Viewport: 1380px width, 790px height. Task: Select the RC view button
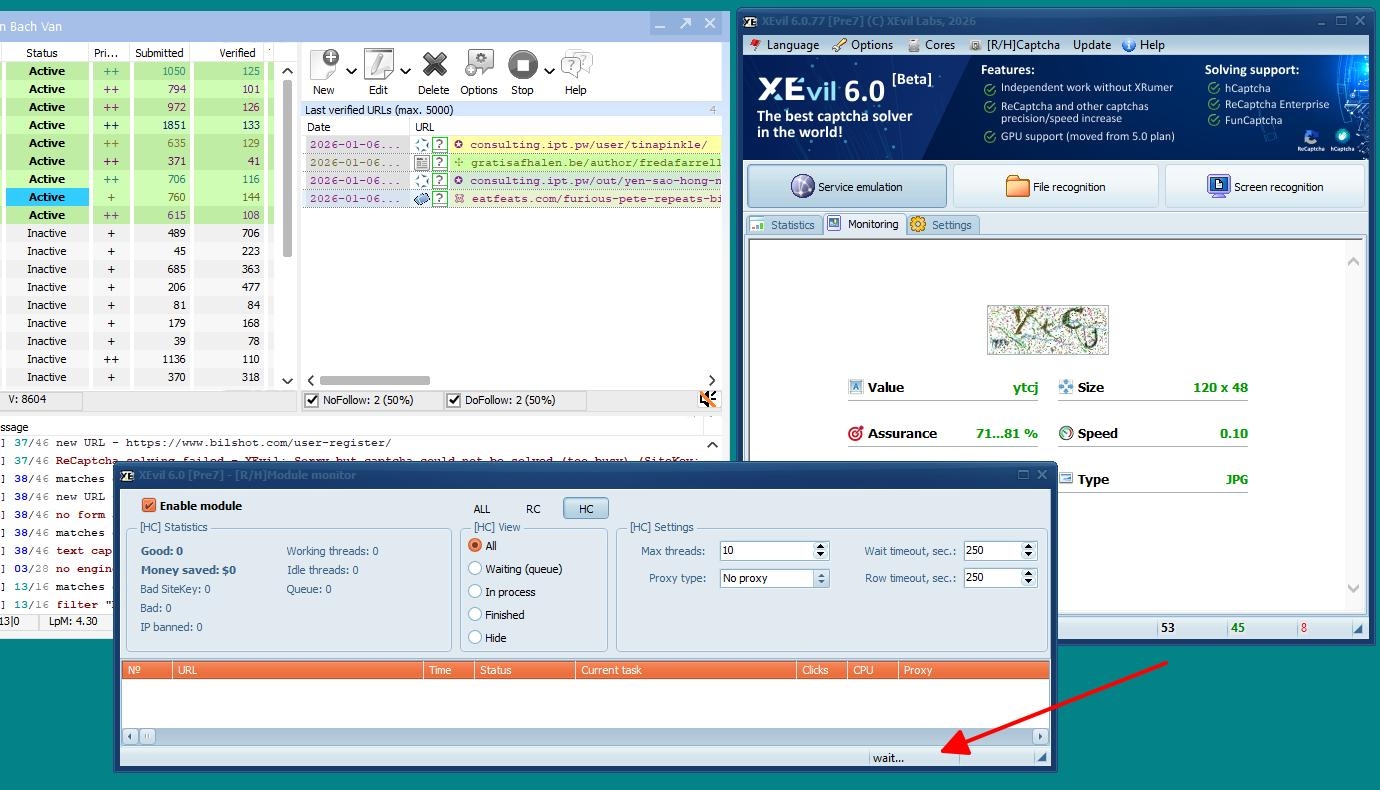click(533, 509)
